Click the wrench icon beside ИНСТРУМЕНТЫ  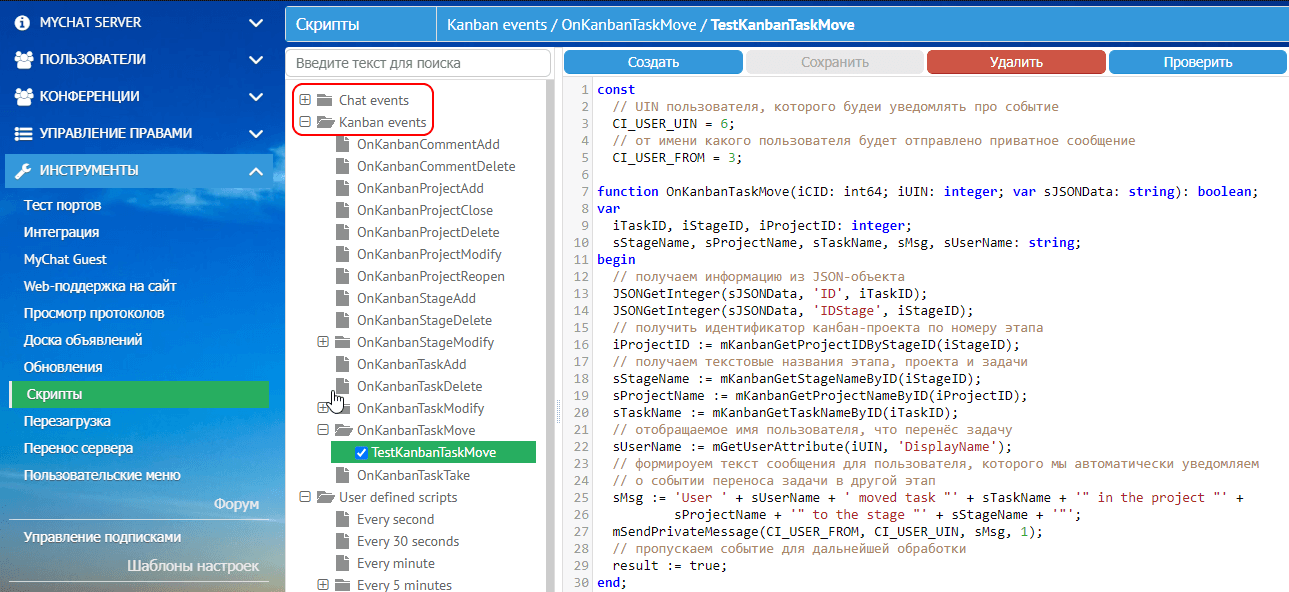tap(22, 170)
